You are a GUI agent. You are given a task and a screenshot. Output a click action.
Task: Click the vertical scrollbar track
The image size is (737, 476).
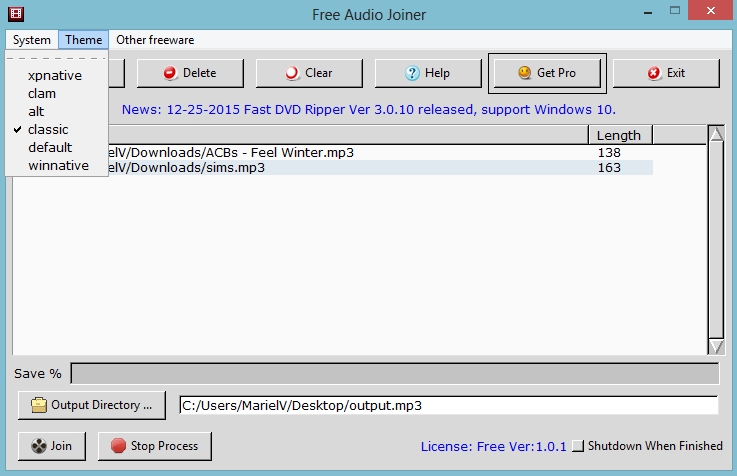pyautogui.click(x=716, y=240)
